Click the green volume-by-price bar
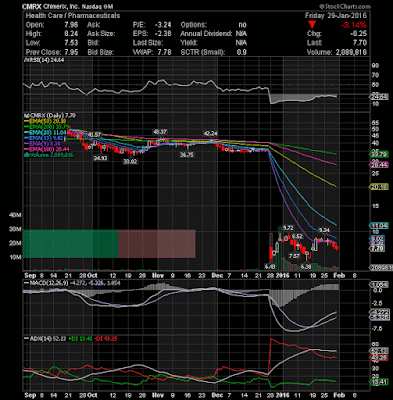The width and height of the screenshot is (393, 400). (70, 244)
